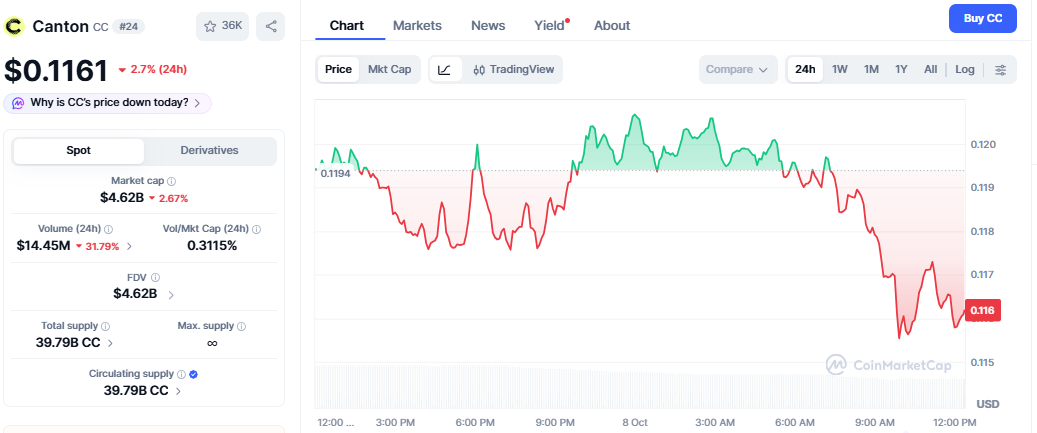Switch to Spot data

79,151
